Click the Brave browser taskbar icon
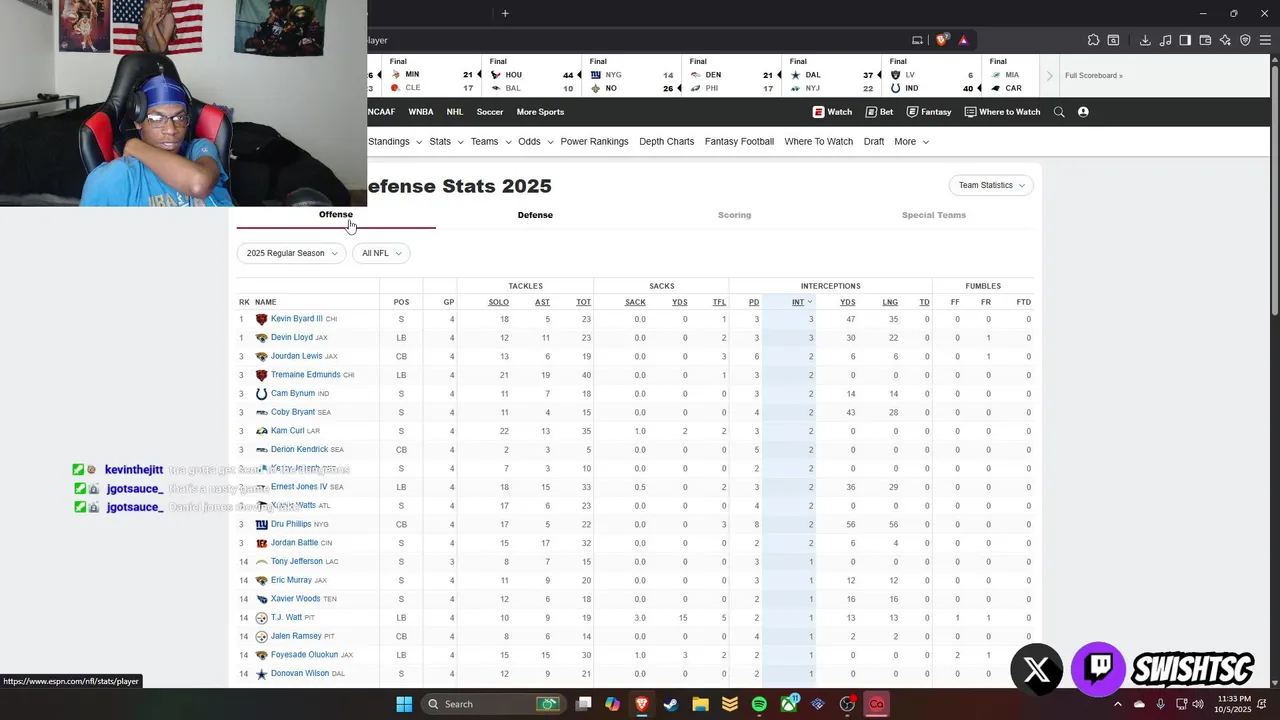The height and width of the screenshot is (720, 1280). (641, 704)
